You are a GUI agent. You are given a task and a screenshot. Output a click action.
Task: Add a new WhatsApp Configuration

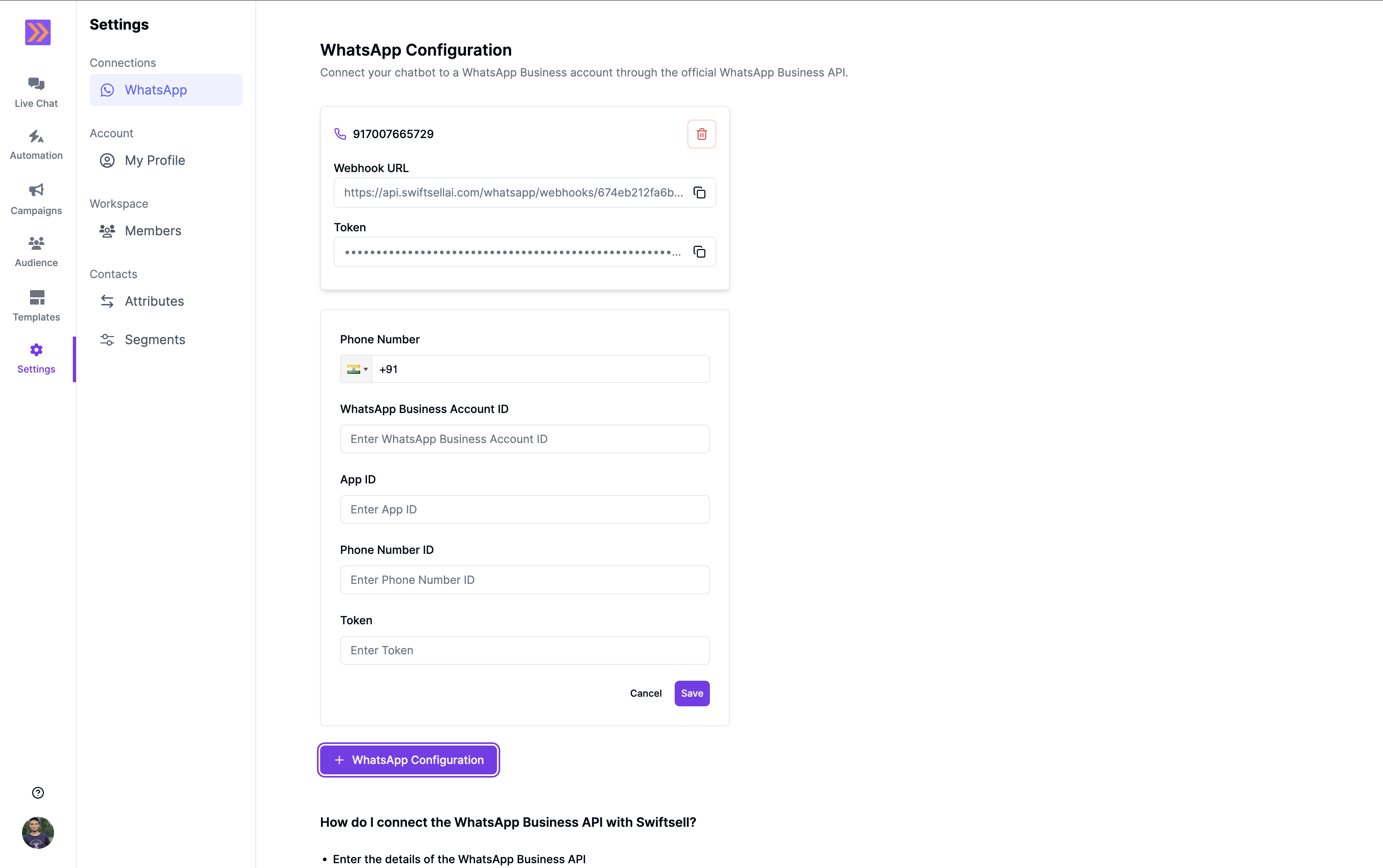[x=408, y=760]
